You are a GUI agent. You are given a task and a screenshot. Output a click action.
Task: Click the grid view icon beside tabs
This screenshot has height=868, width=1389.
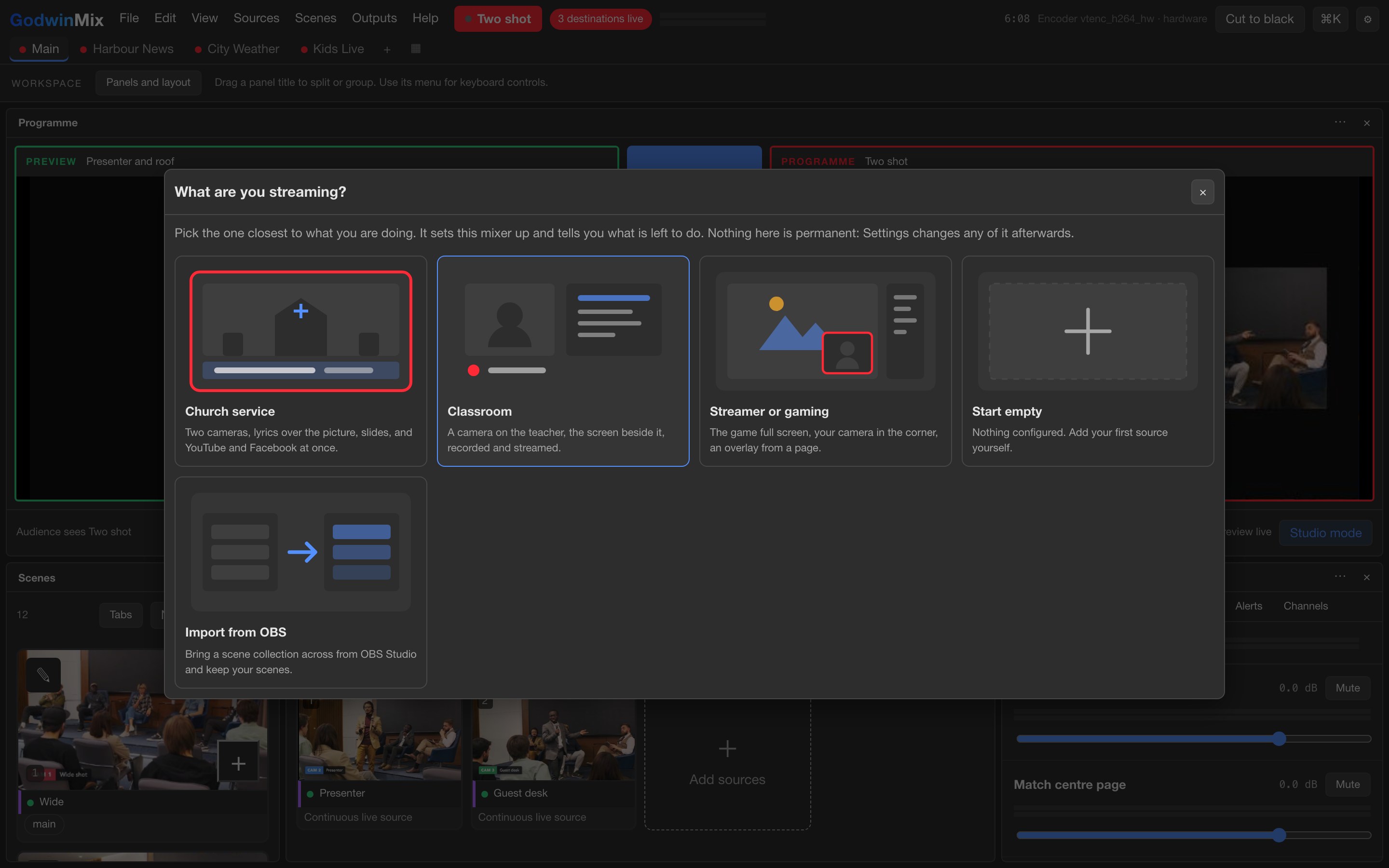click(416, 49)
